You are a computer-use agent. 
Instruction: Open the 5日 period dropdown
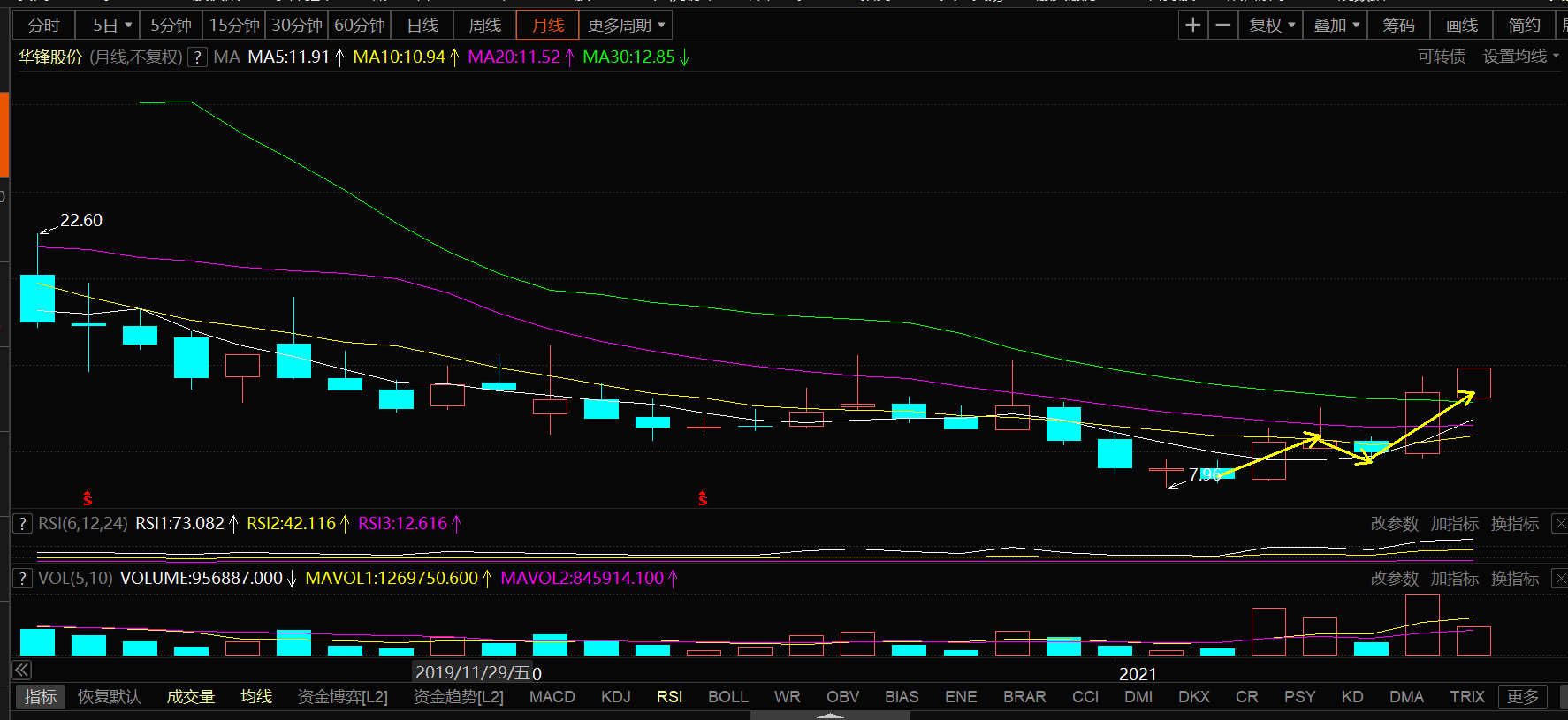108,26
